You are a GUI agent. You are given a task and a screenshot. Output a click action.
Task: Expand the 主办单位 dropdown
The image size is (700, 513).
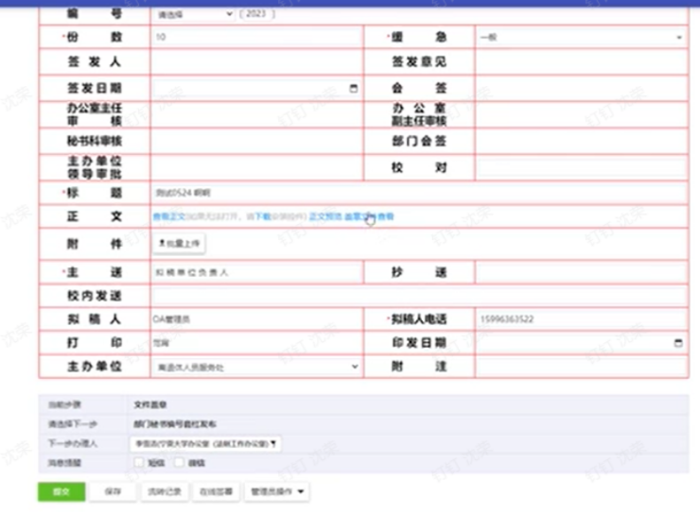(256, 367)
